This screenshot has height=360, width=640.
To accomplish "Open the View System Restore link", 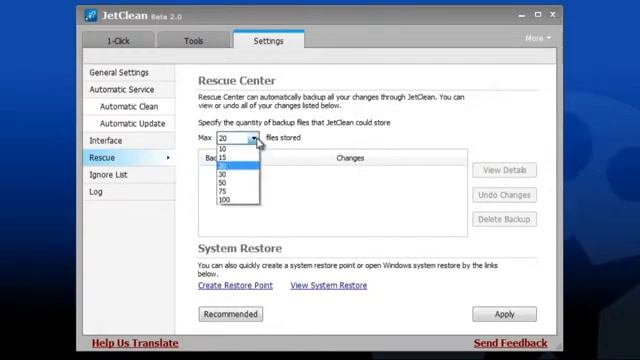I will click(329, 285).
